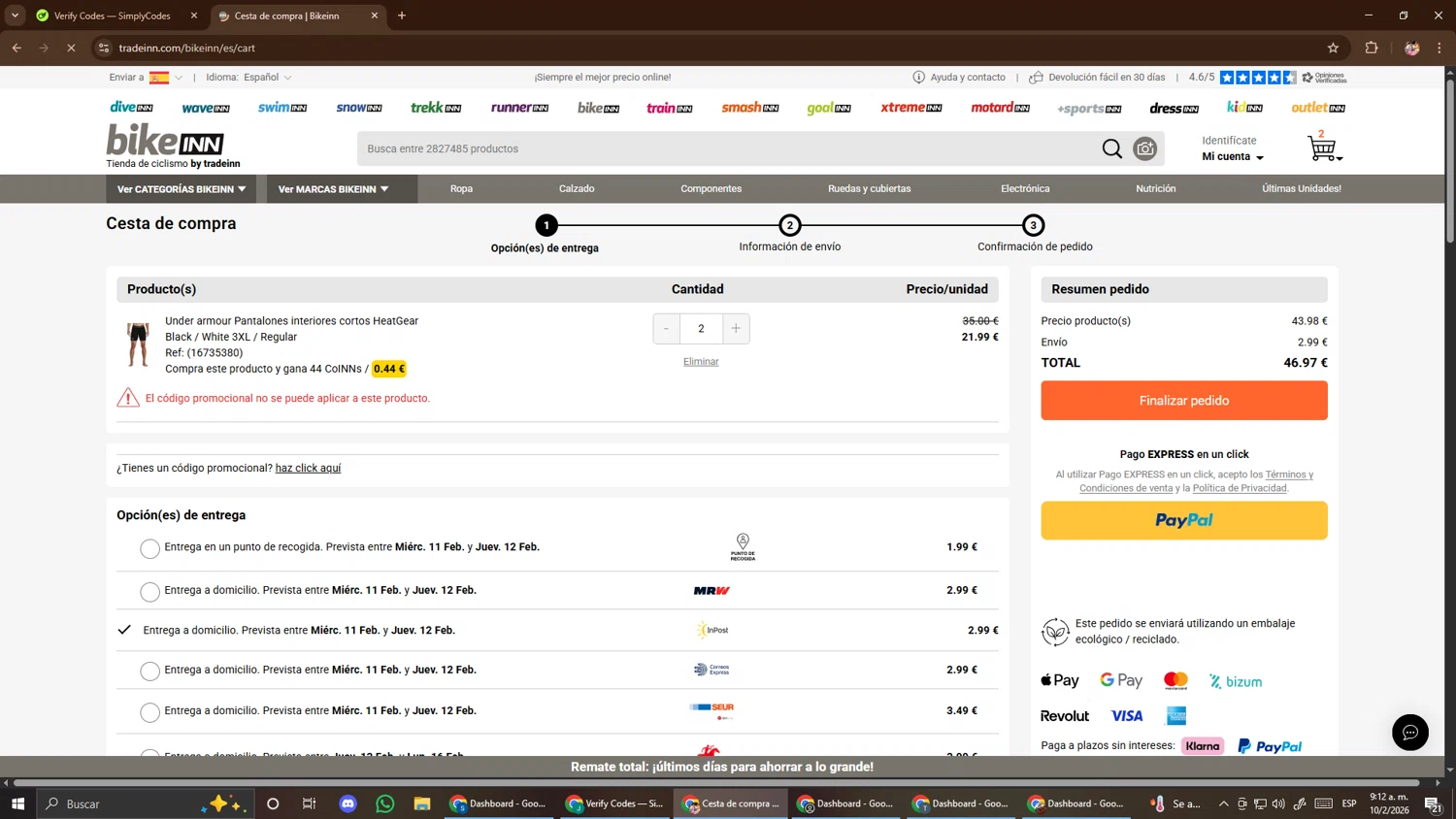Open Ayuda y contacto link
Viewport: 1456px width, 819px height.
click(959, 78)
